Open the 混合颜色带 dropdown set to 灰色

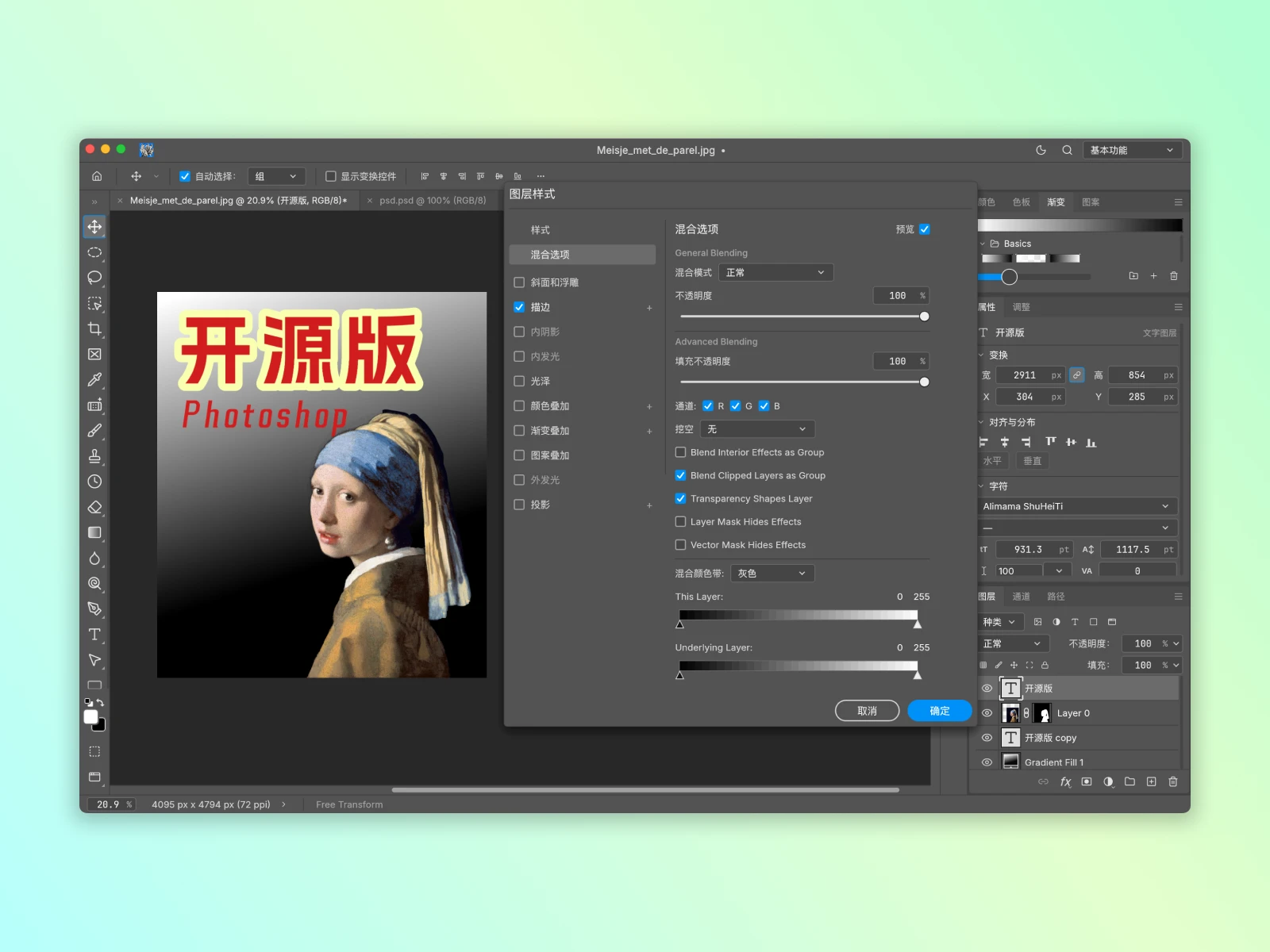point(772,573)
